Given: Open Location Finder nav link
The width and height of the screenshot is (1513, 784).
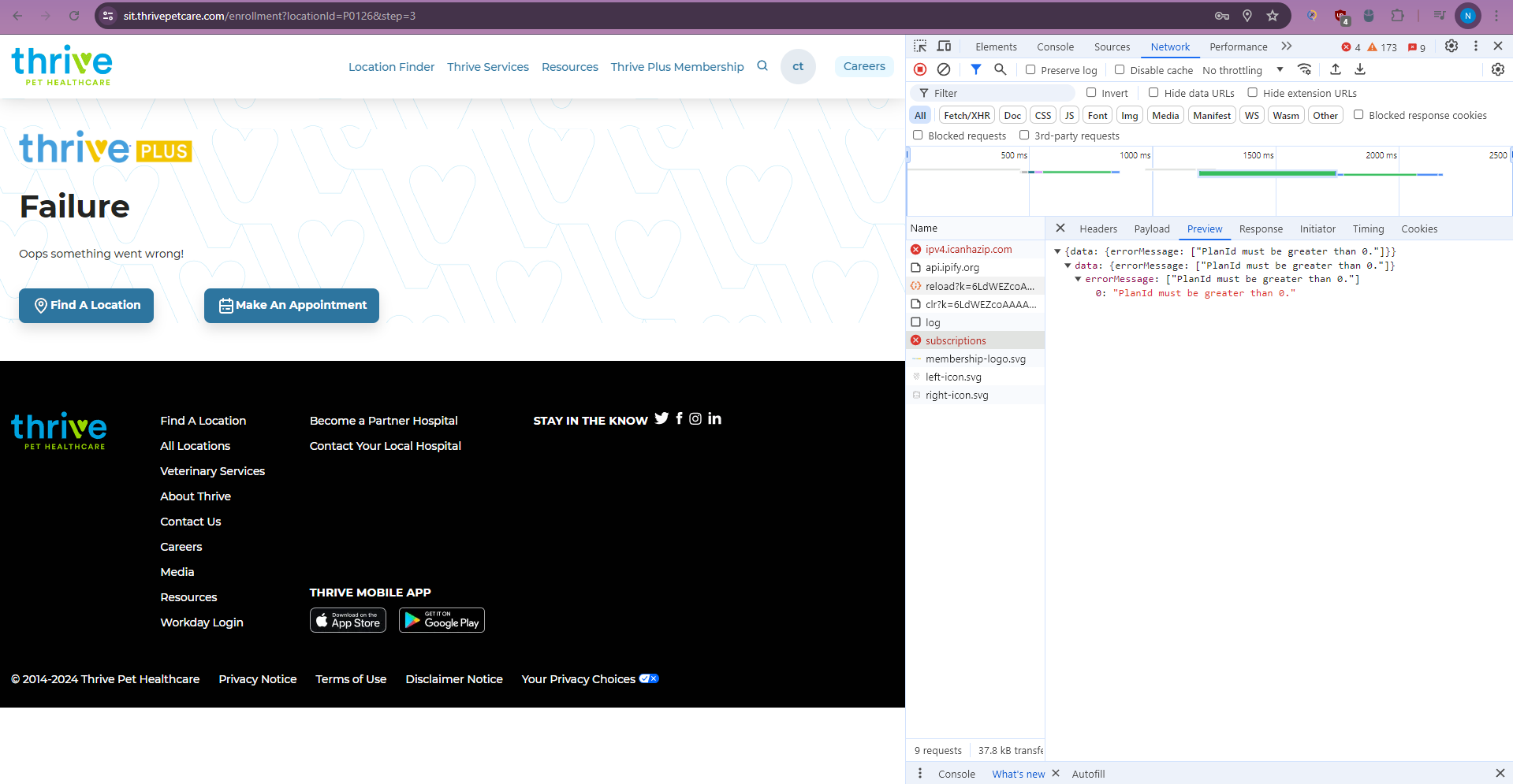Looking at the screenshot, I should tap(392, 67).
